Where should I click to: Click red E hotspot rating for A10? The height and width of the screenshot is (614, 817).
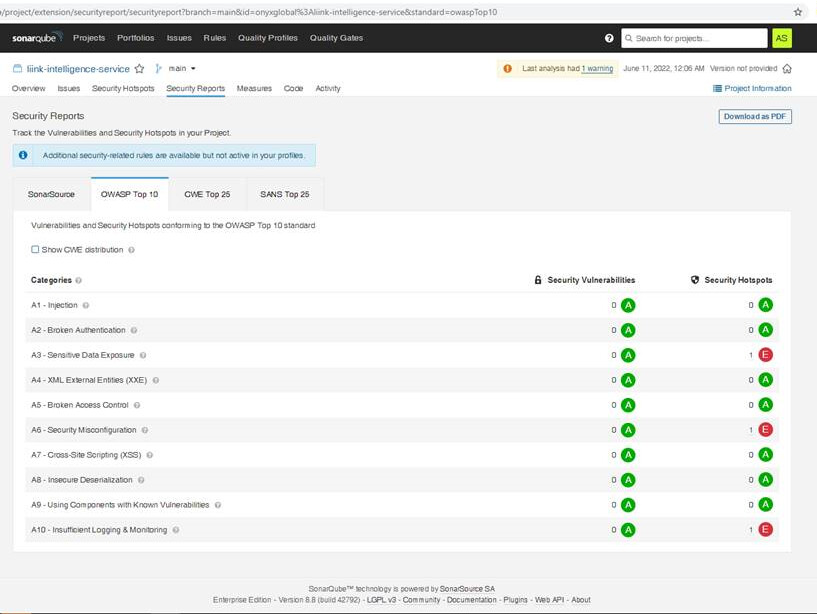tap(765, 530)
